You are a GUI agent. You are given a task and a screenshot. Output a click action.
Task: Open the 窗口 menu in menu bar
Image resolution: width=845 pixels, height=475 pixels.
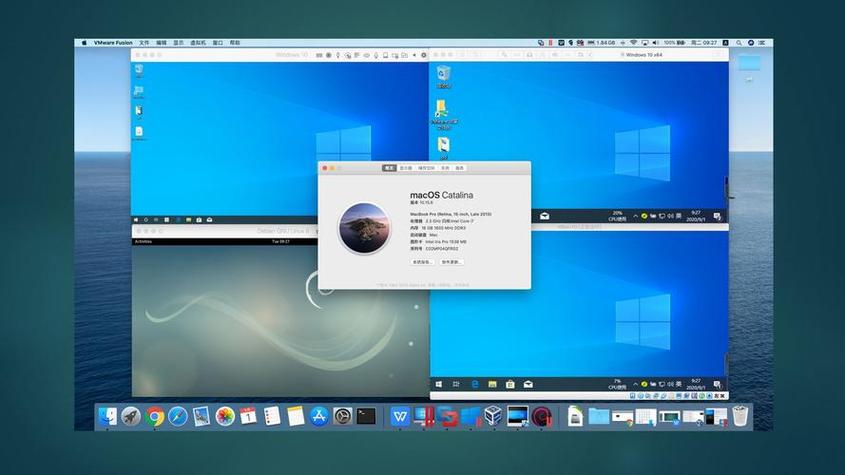click(x=218, y=43)
